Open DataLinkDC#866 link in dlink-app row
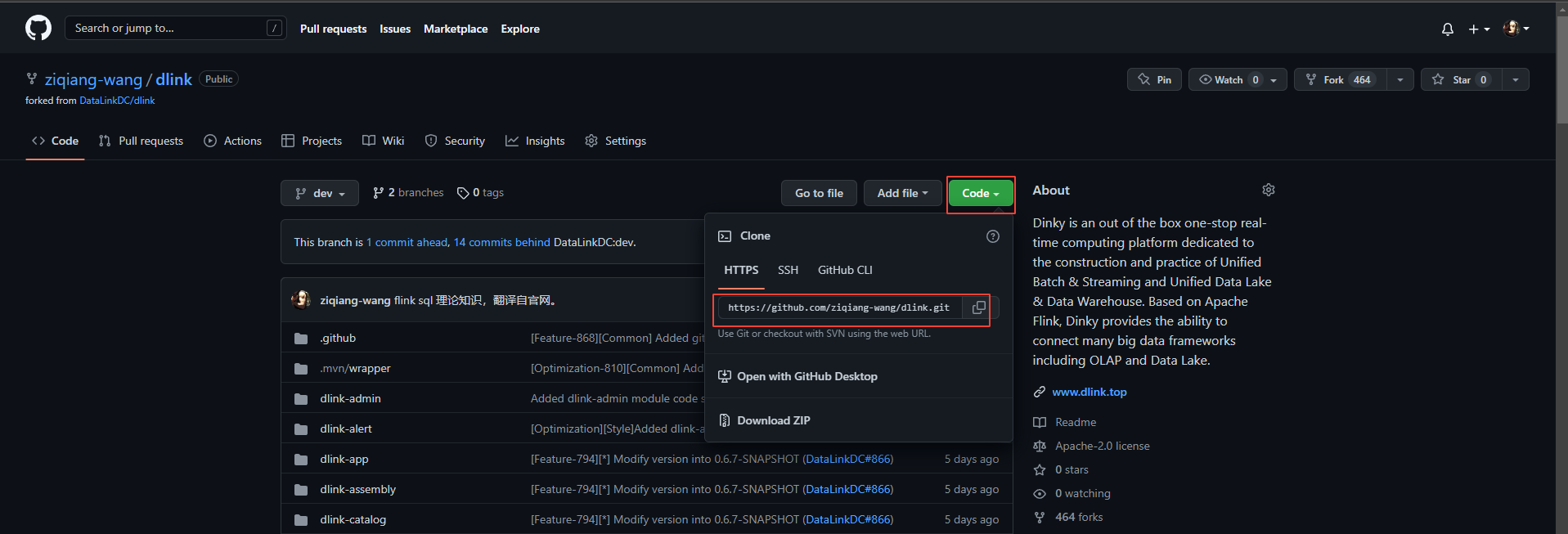 click(x=847, y=459)
